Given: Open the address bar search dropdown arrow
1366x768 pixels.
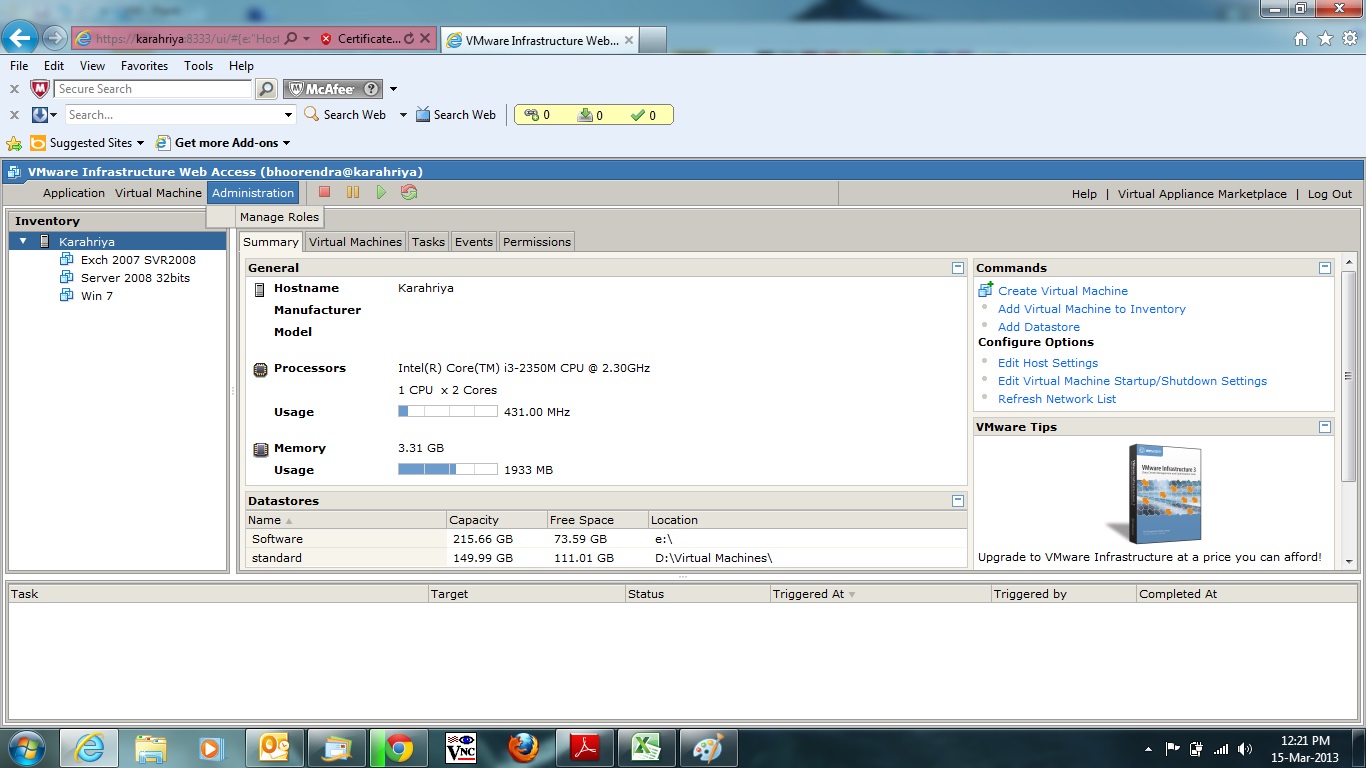Looking at the screenshot, I should (x=306, y=39).
